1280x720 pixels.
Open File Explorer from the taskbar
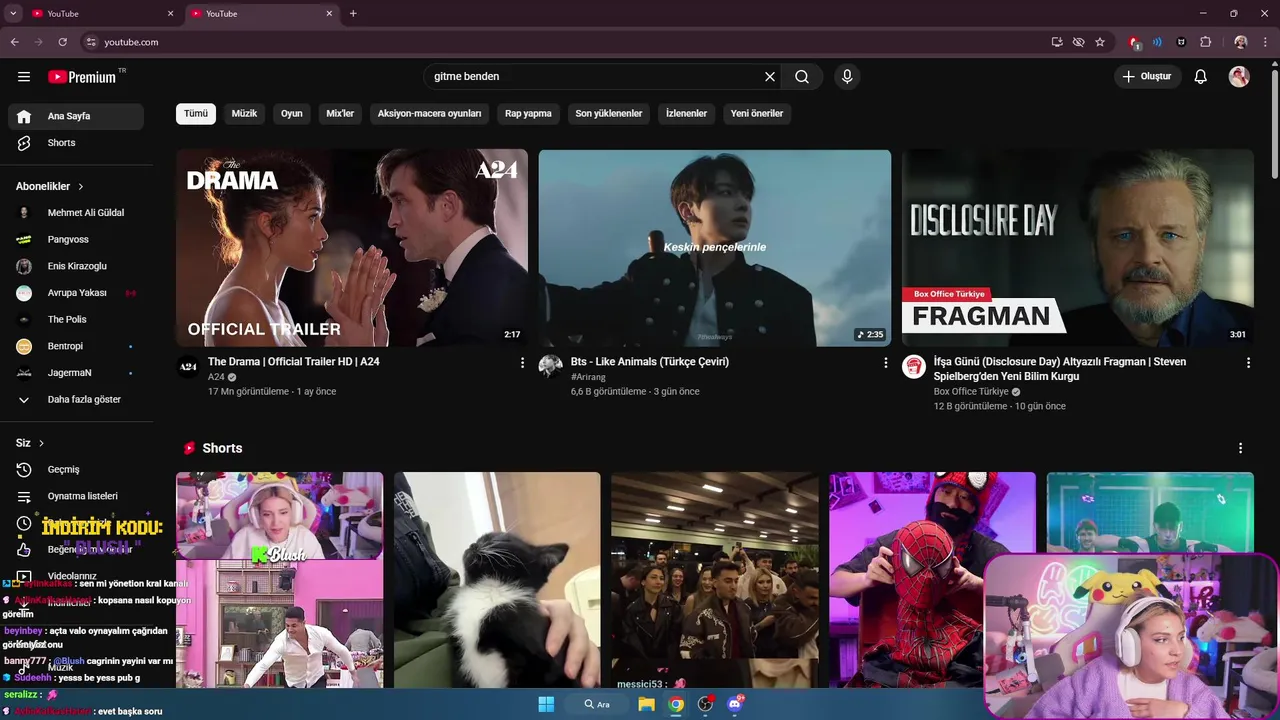pyautogui.click(x=647, y=704)
